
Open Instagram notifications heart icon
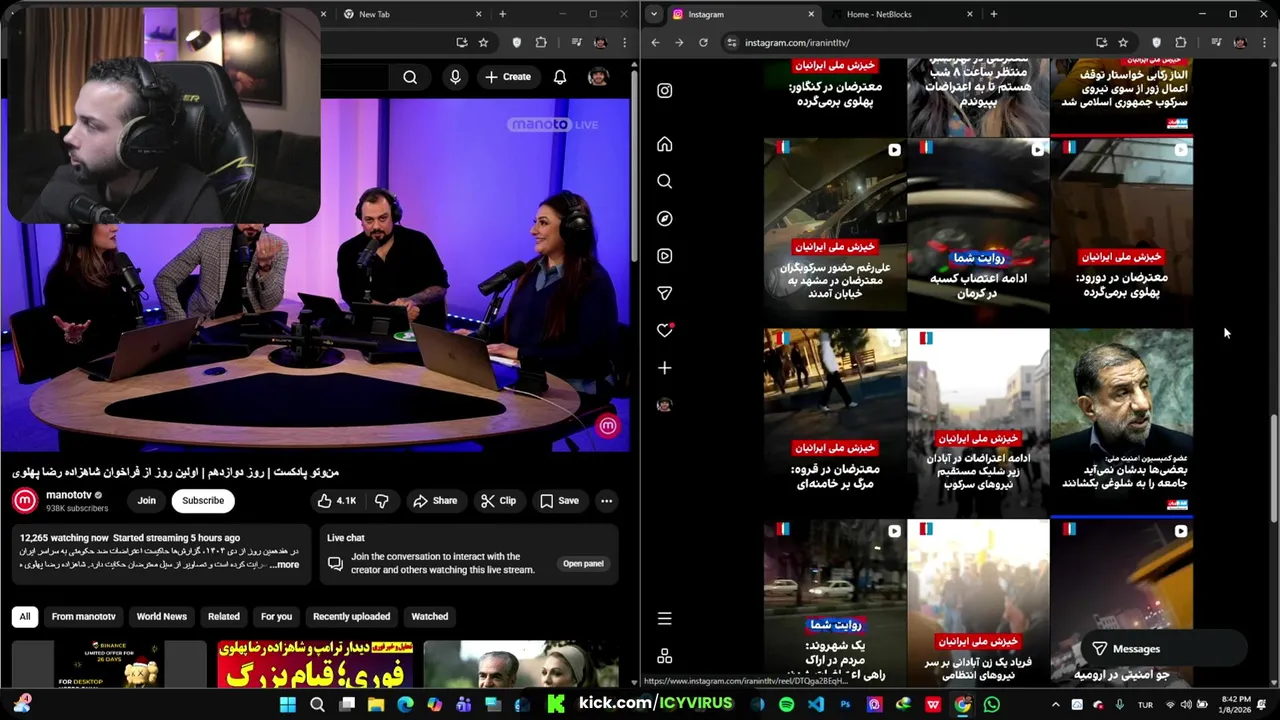tap(665, 330)
